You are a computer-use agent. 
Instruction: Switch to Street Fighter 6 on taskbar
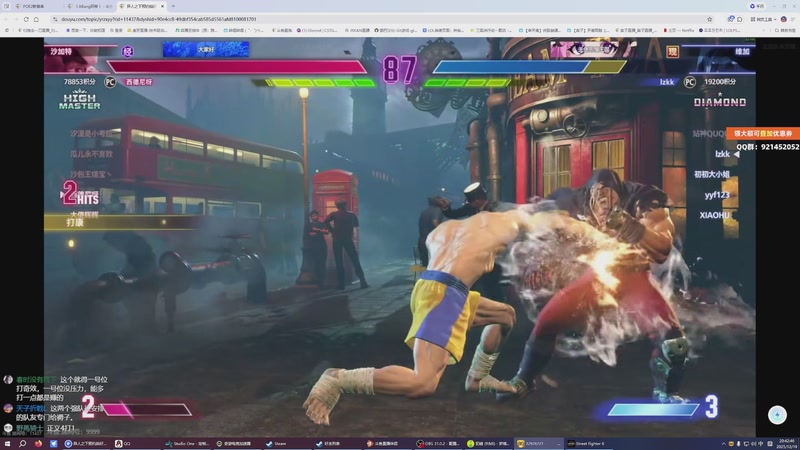[x=590, y=444]
